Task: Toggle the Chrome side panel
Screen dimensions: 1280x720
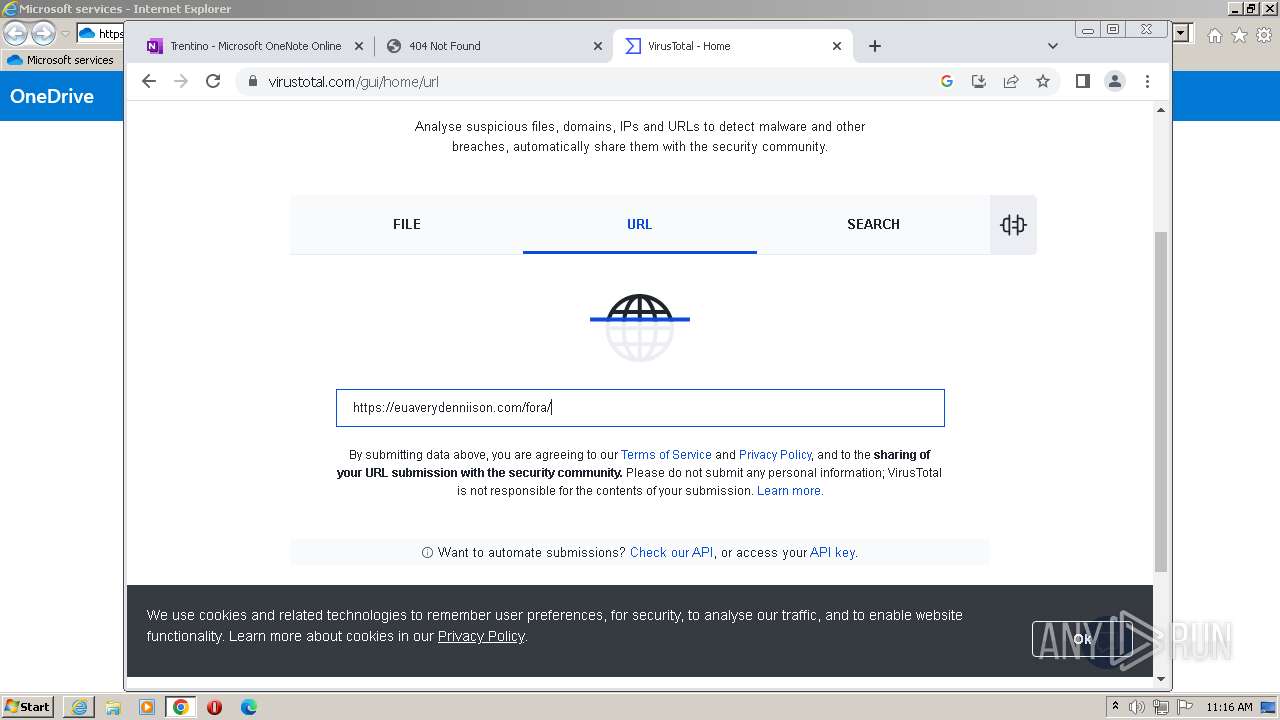Action: pyautogui.click(x=1082, y=81)
